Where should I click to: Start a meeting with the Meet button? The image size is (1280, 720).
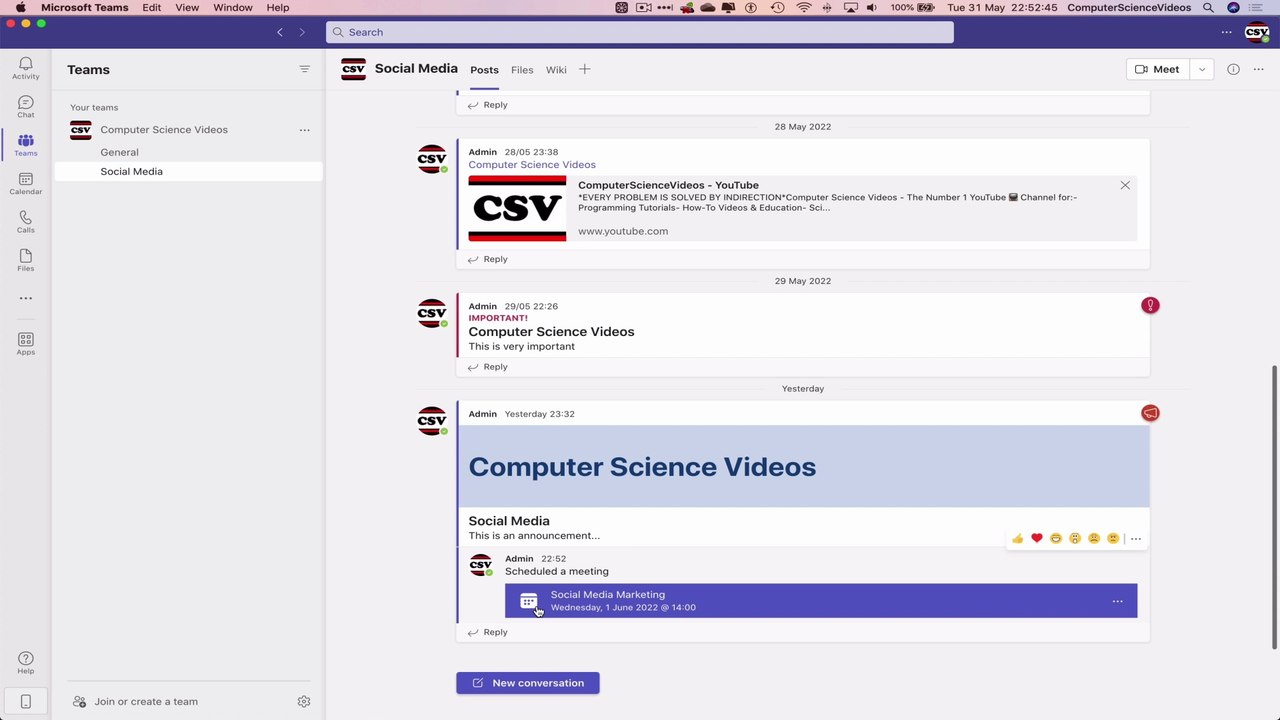[1158, 69]
